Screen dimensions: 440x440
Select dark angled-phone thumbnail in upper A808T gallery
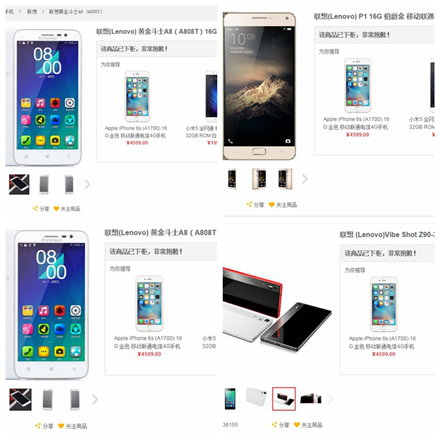tap(19, 184)
